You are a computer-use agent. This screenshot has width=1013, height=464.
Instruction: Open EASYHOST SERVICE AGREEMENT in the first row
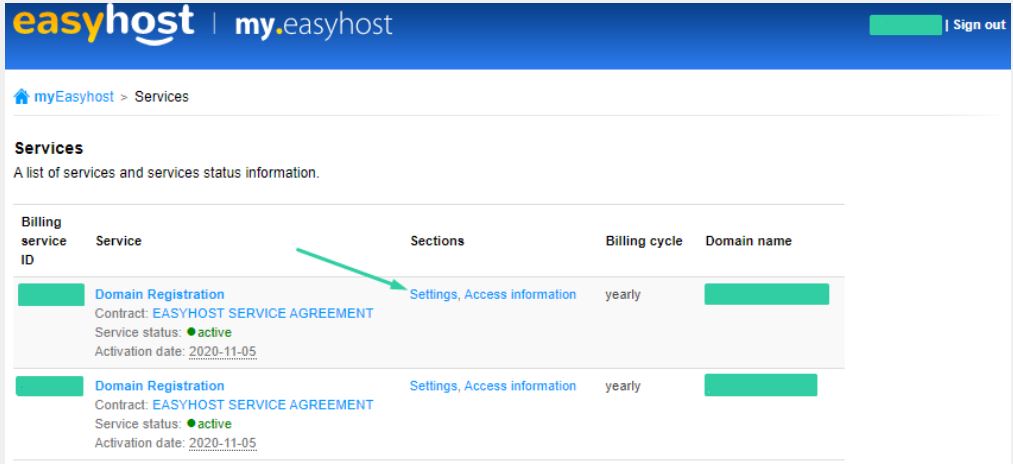coord(263,313)
